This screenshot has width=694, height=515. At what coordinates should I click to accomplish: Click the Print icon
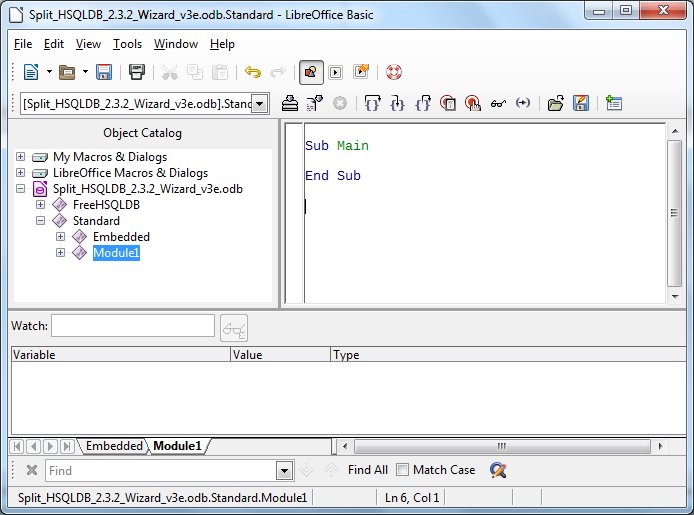coord(137,72)
